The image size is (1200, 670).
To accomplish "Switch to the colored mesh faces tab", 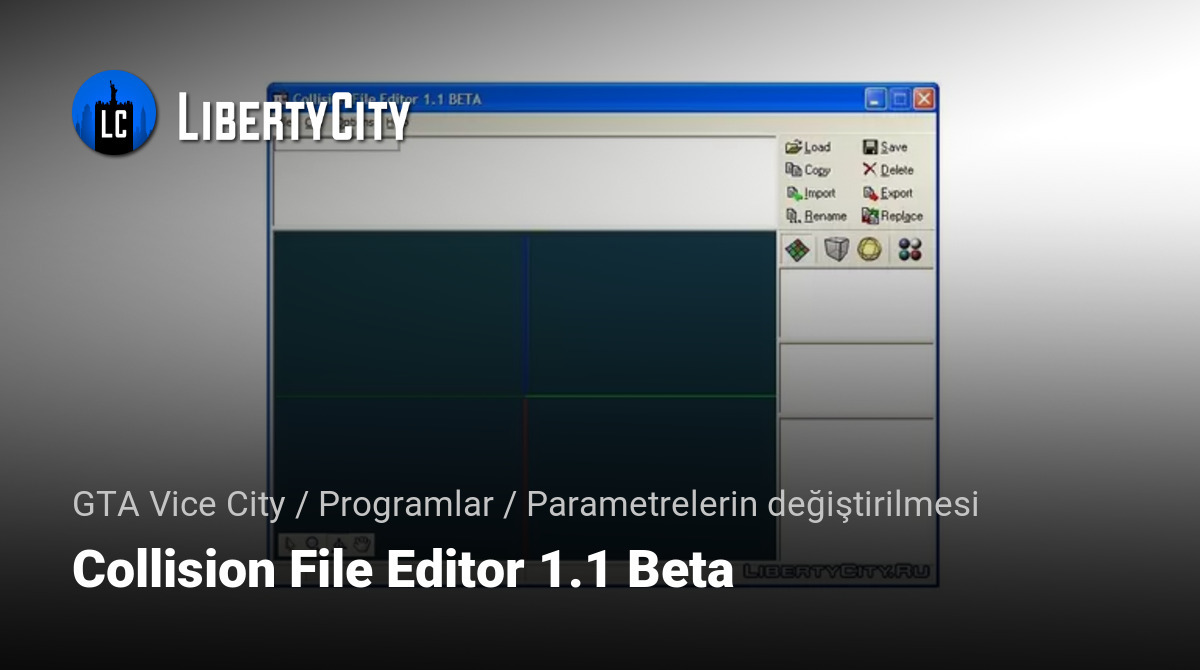I will [797, 250].
